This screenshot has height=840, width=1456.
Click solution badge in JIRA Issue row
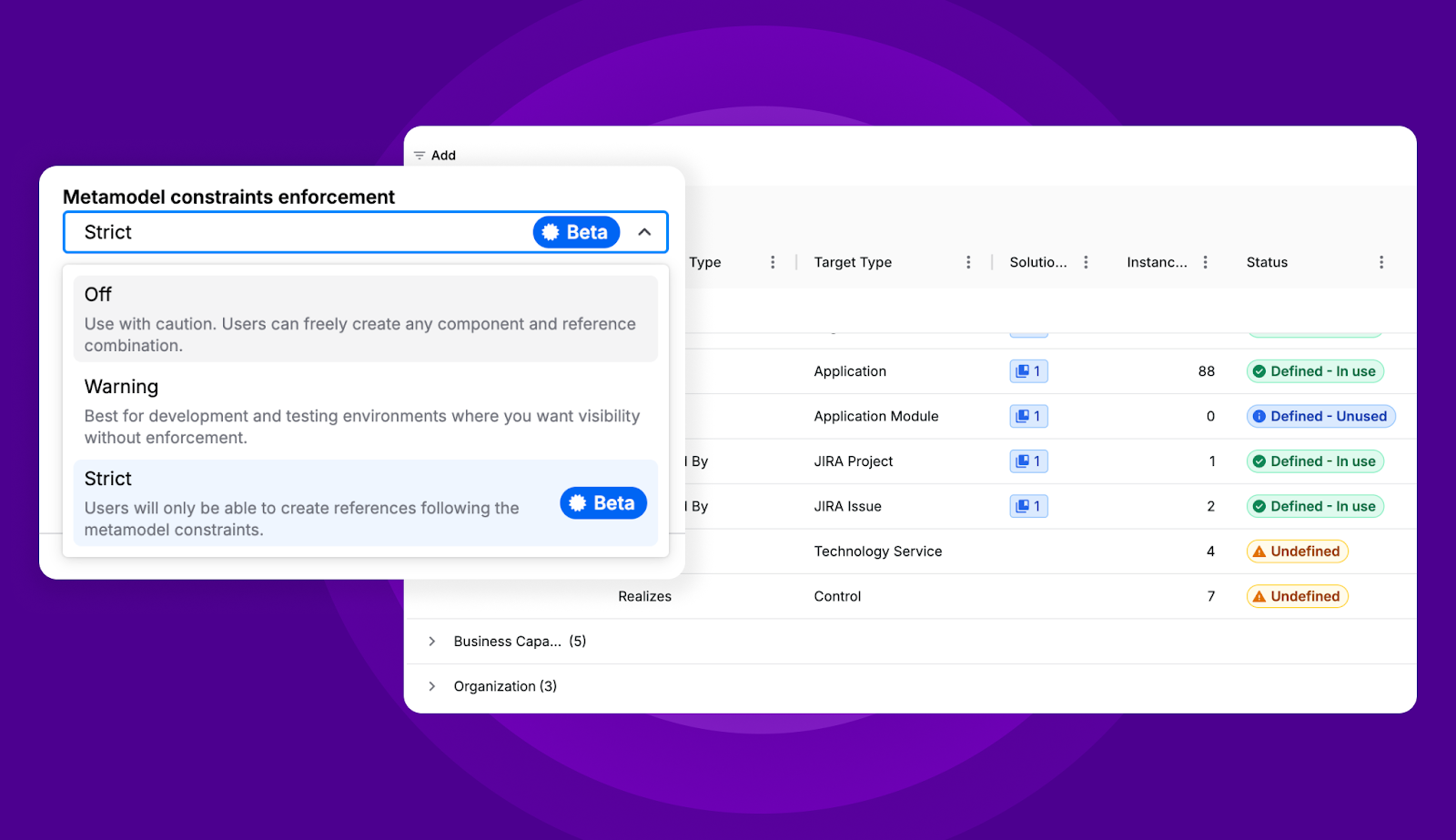click(1028, 506)
